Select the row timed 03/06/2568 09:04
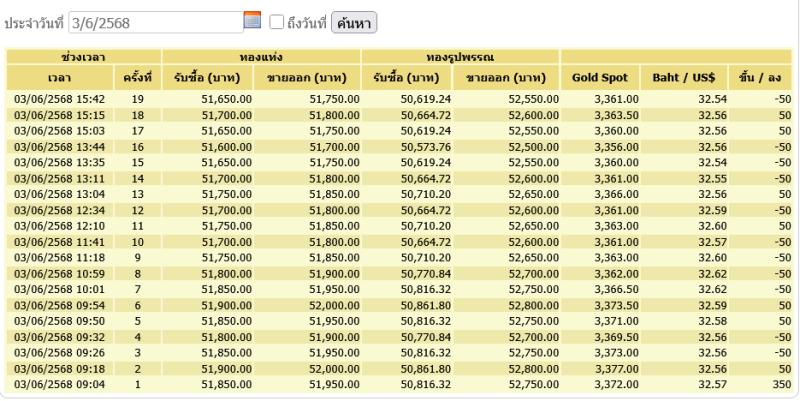 [x=399, y=385]
